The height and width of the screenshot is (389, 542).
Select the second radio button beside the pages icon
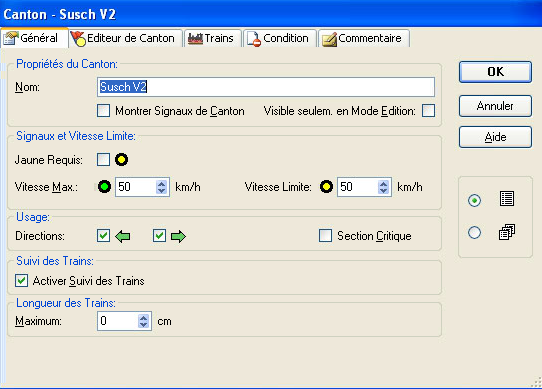click(474, 232)
